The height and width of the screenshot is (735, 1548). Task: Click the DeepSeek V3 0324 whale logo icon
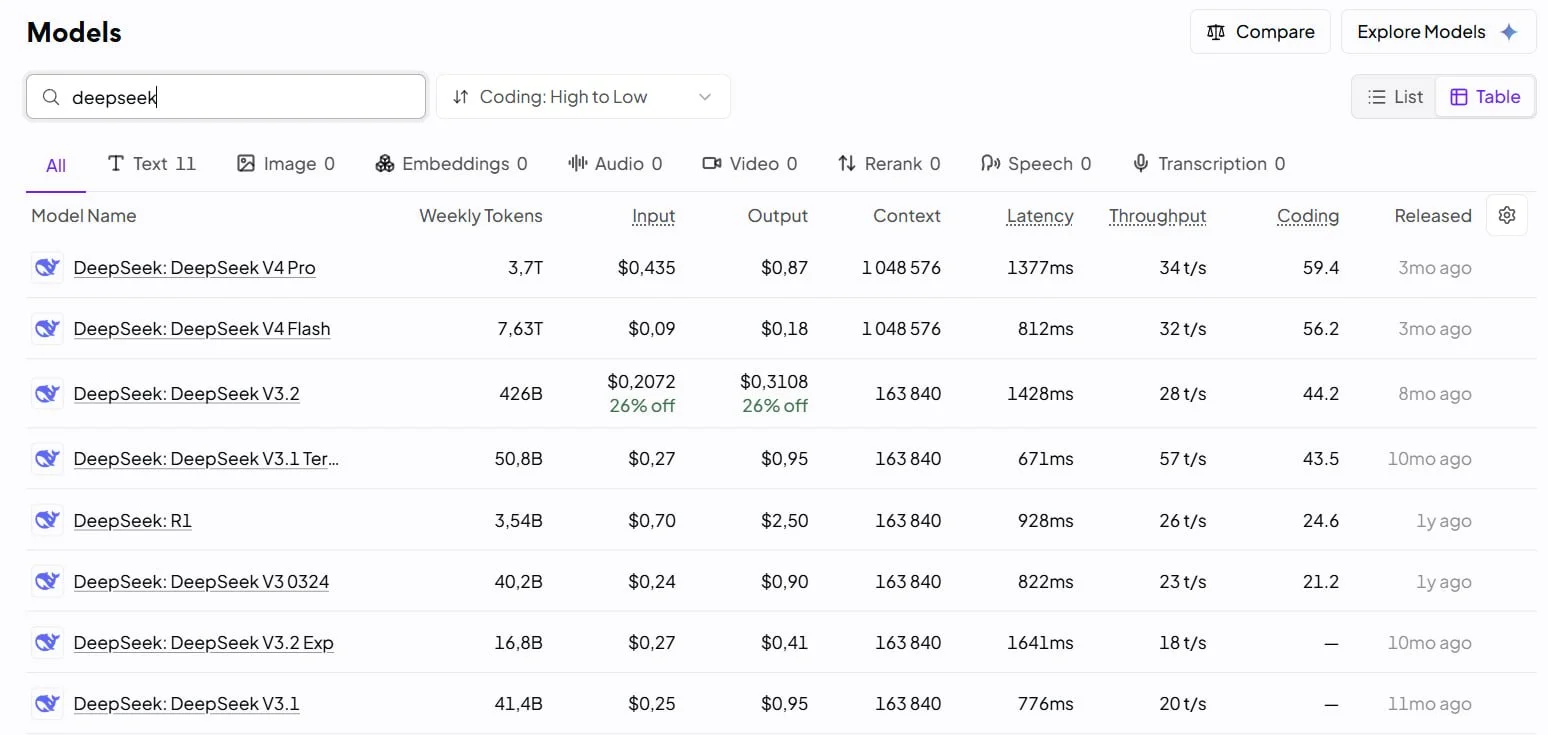point(47,582)
